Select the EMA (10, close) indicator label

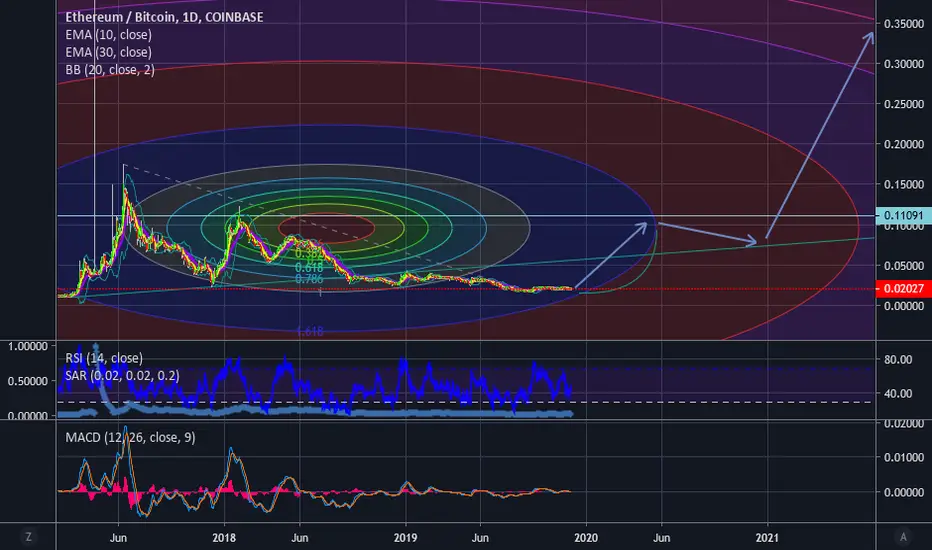click(108, 35)
